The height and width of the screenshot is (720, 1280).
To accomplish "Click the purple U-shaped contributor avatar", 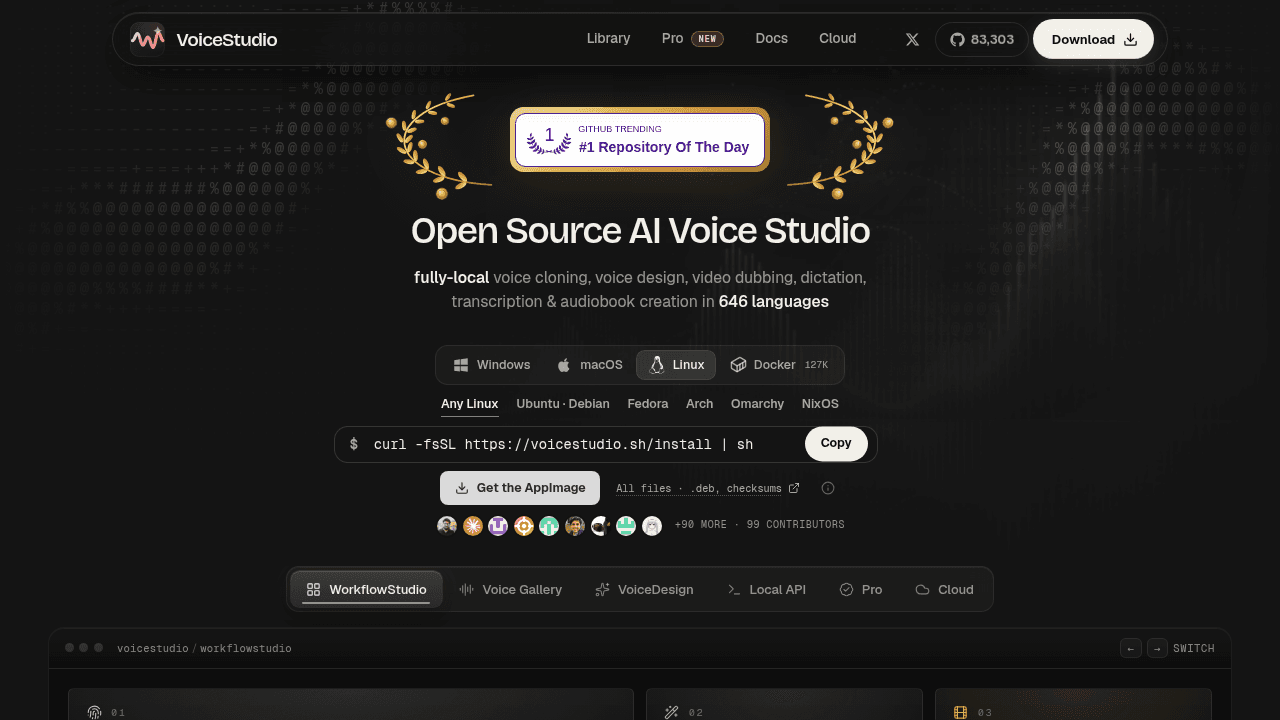I will [498, 525].
